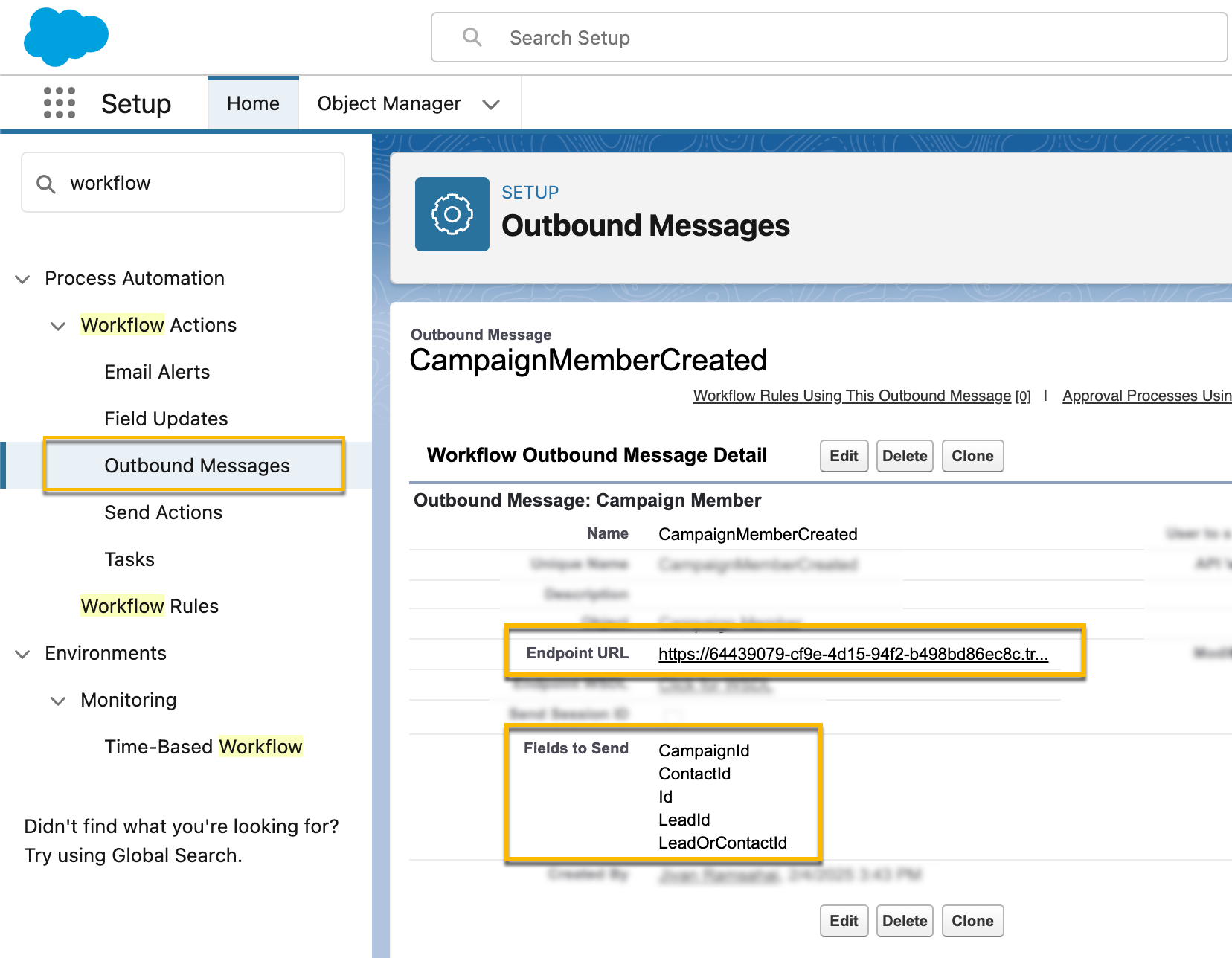Click the Setup app name label

(x=136, y=103)
